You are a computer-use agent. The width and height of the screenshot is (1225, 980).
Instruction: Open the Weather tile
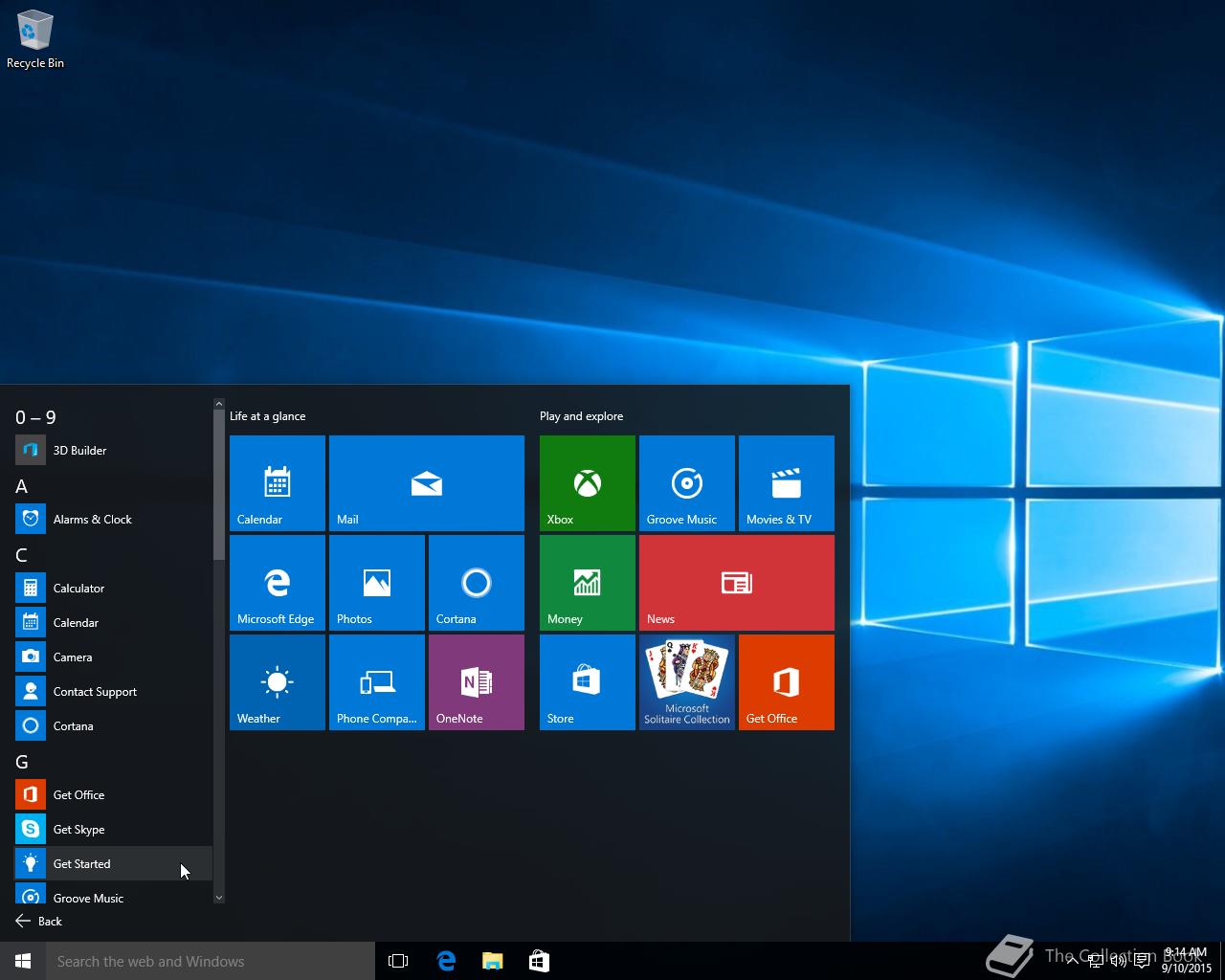pos(278,682)
